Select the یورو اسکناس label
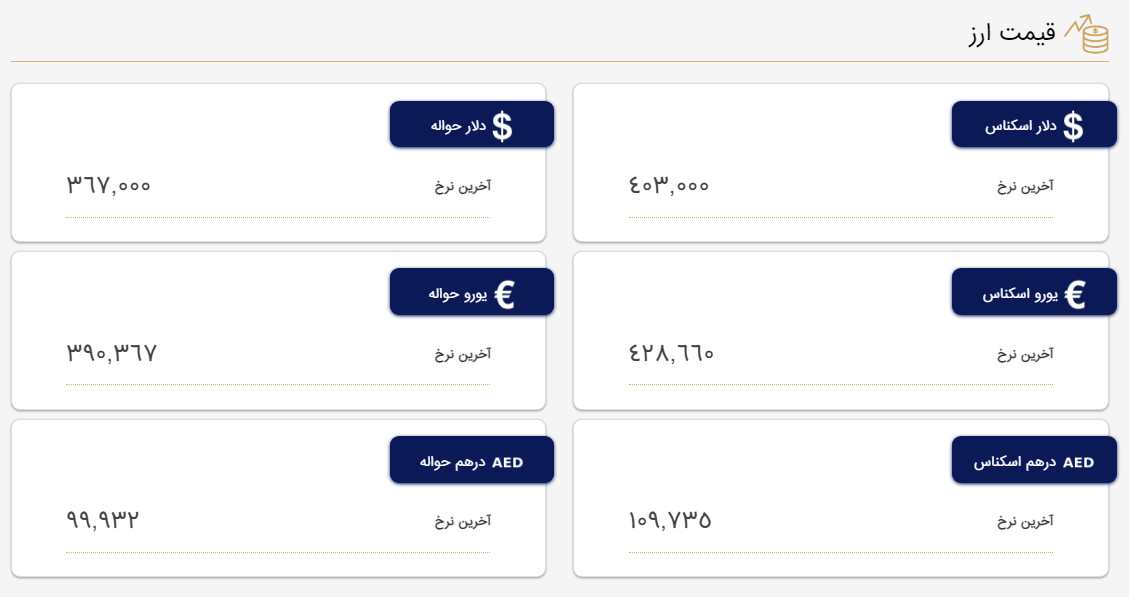This screenshot has height=597, width=1129. pos(1019,294)
